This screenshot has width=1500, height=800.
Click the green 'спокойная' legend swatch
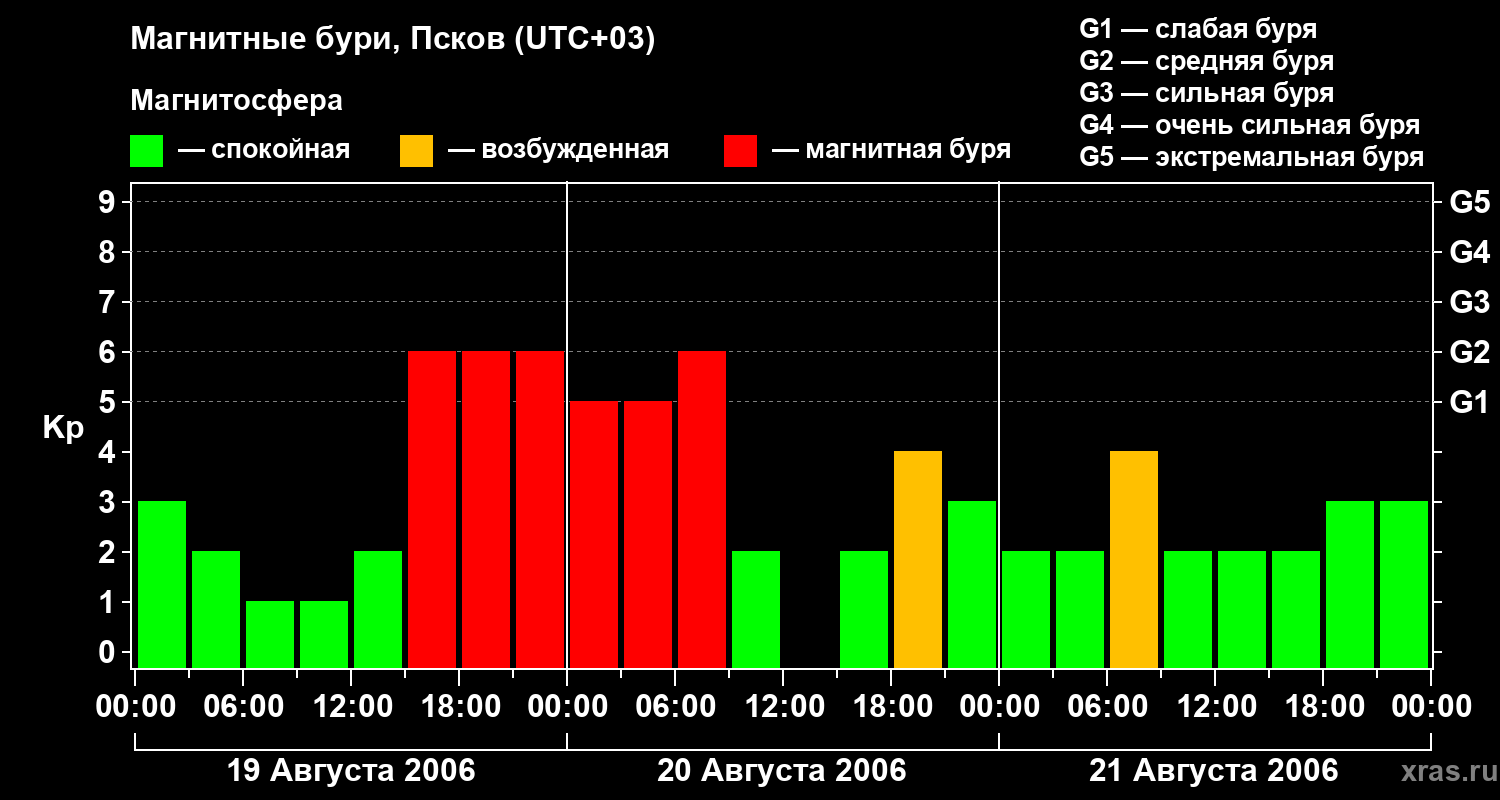coord(147,151)
